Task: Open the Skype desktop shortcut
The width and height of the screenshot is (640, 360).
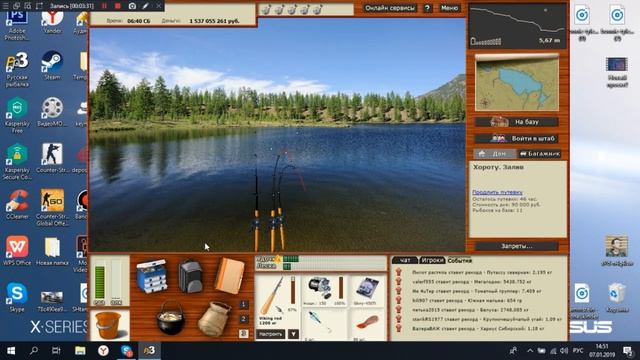Action: click(17, 297)
